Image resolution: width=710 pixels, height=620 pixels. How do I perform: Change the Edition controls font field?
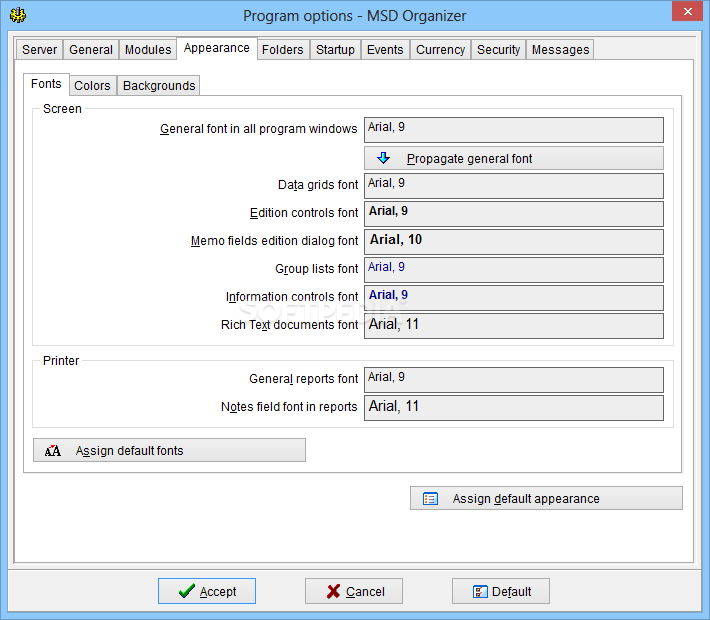(x=514, y=214)
